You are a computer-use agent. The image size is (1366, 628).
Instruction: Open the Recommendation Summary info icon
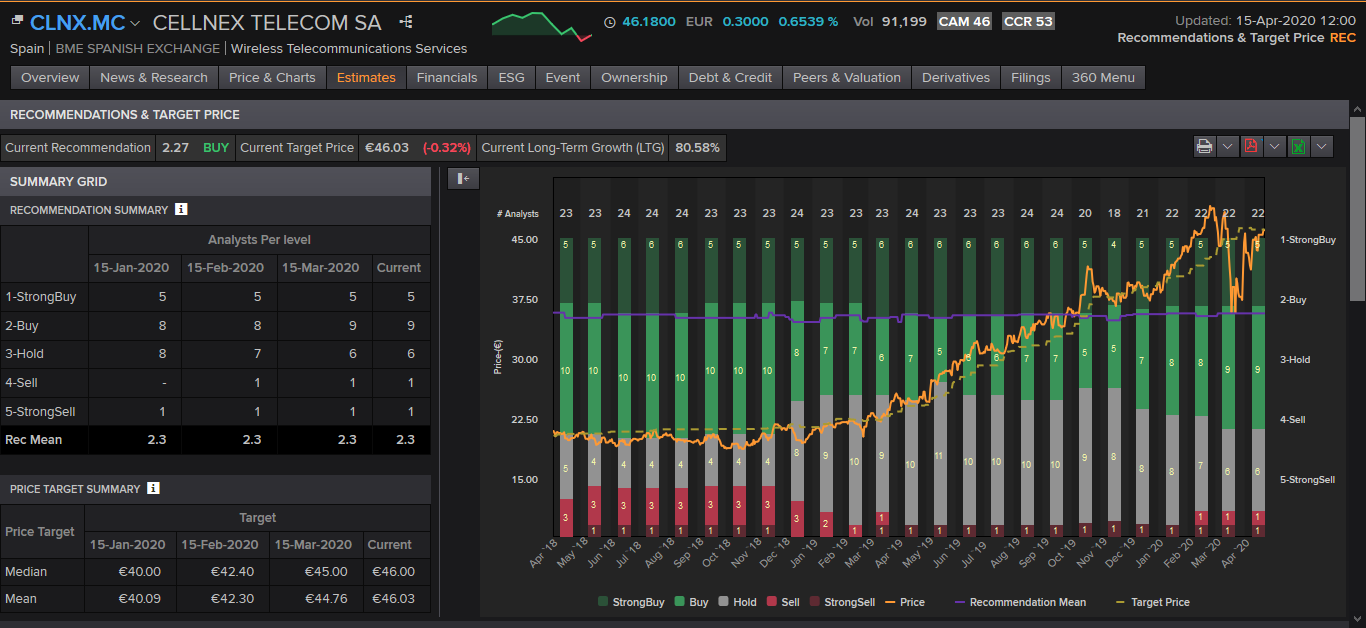(x=181, y=210)
